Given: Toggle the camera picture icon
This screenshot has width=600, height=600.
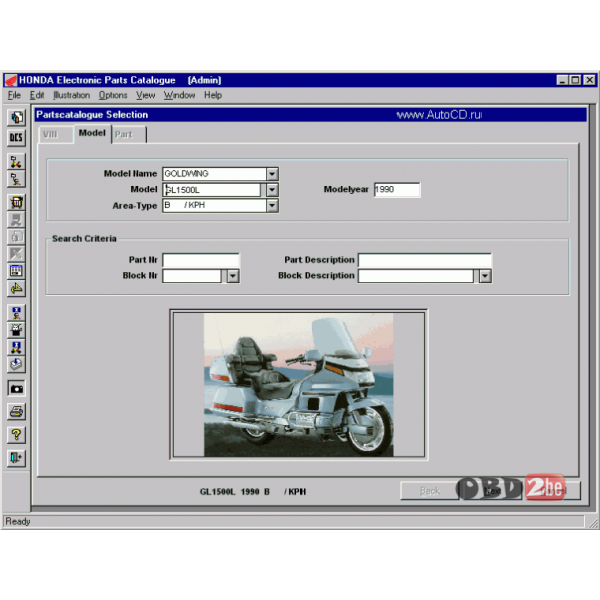Looking at the screenshot, I should [x=16, y=388].
